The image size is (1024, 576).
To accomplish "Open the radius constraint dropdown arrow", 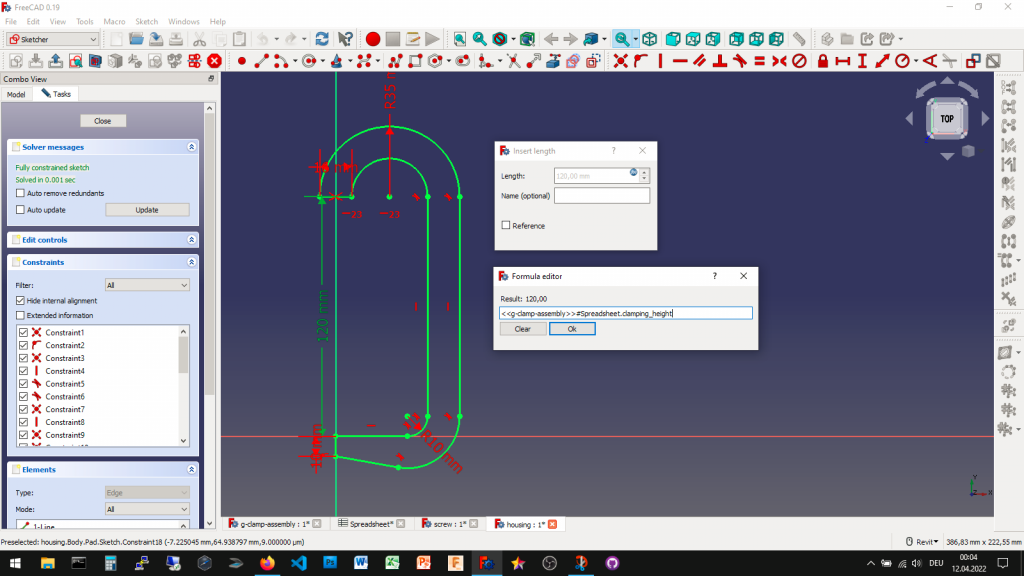I will click(916, 61).
